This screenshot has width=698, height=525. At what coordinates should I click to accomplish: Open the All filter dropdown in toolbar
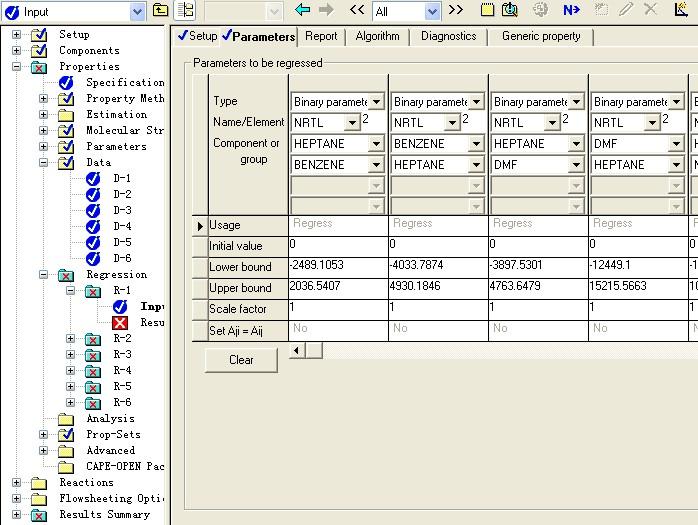[432, 11]
